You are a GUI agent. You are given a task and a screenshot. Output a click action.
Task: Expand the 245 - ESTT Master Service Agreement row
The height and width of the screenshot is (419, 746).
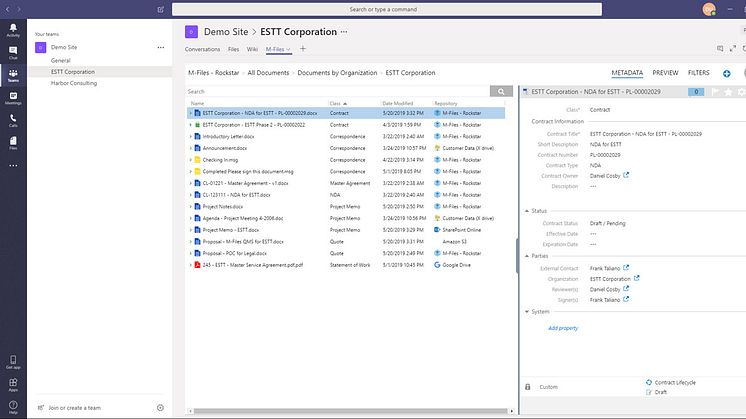point(191,265)
